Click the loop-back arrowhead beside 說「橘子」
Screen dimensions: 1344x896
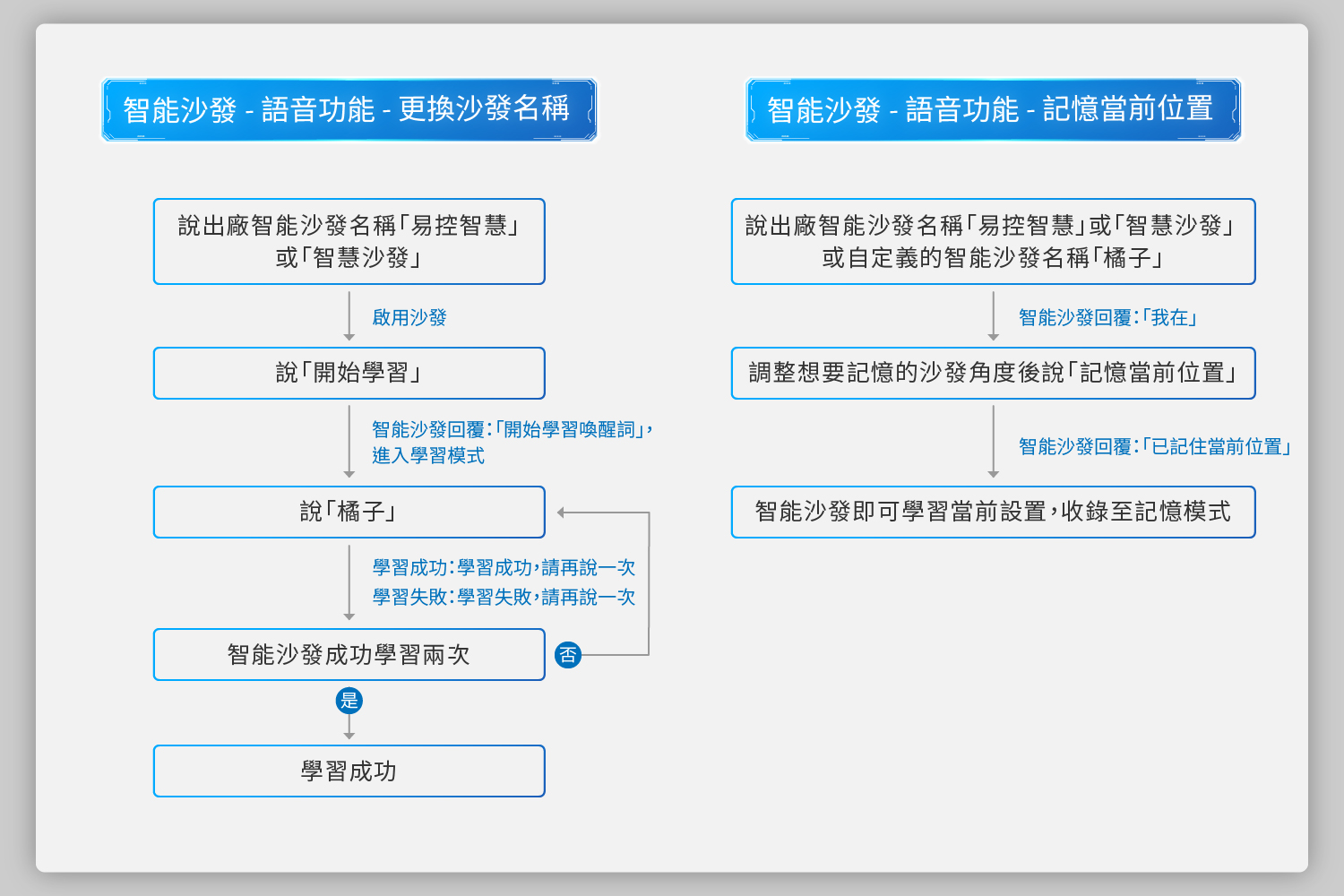[x=561, y=513]
